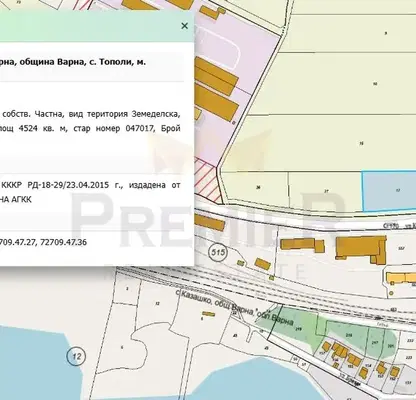Close the parcel info popup
Viewport: 416px width, 400px height.
click(x=184, y=26)
